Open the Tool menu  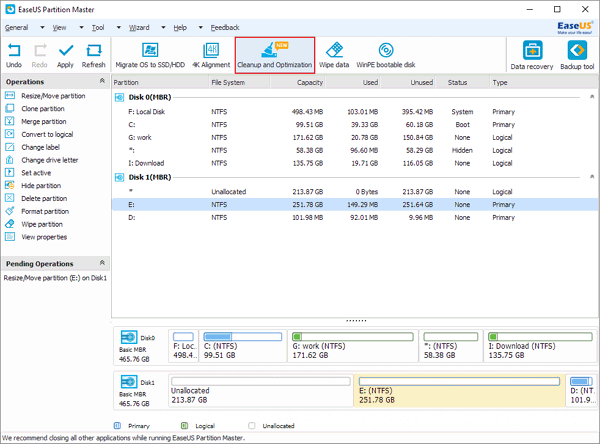(98, 28)
